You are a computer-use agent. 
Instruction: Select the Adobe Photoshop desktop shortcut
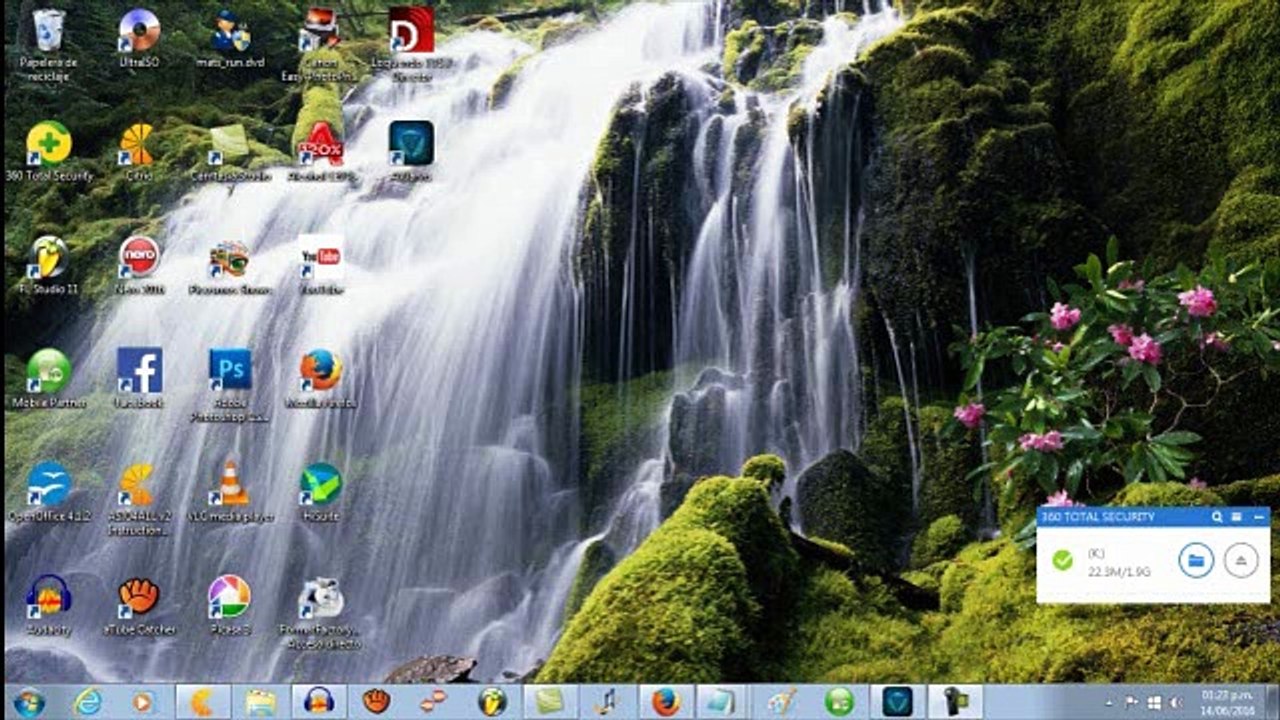[x=230, y=370]
